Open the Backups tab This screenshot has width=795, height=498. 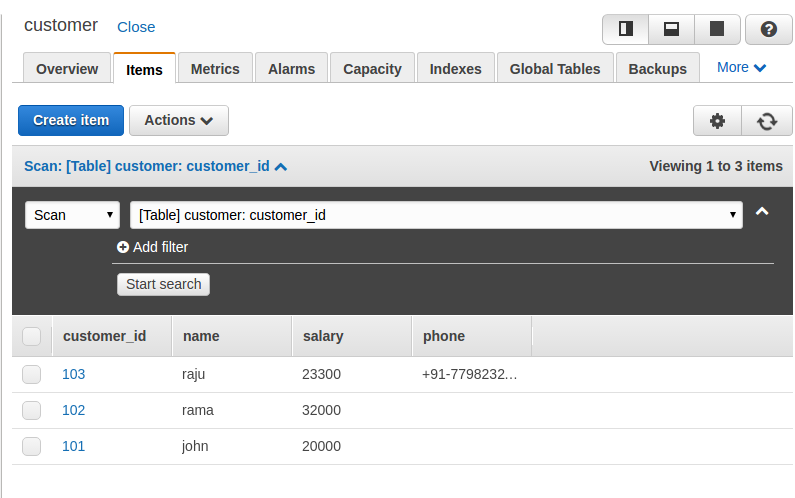coord(658,69)
